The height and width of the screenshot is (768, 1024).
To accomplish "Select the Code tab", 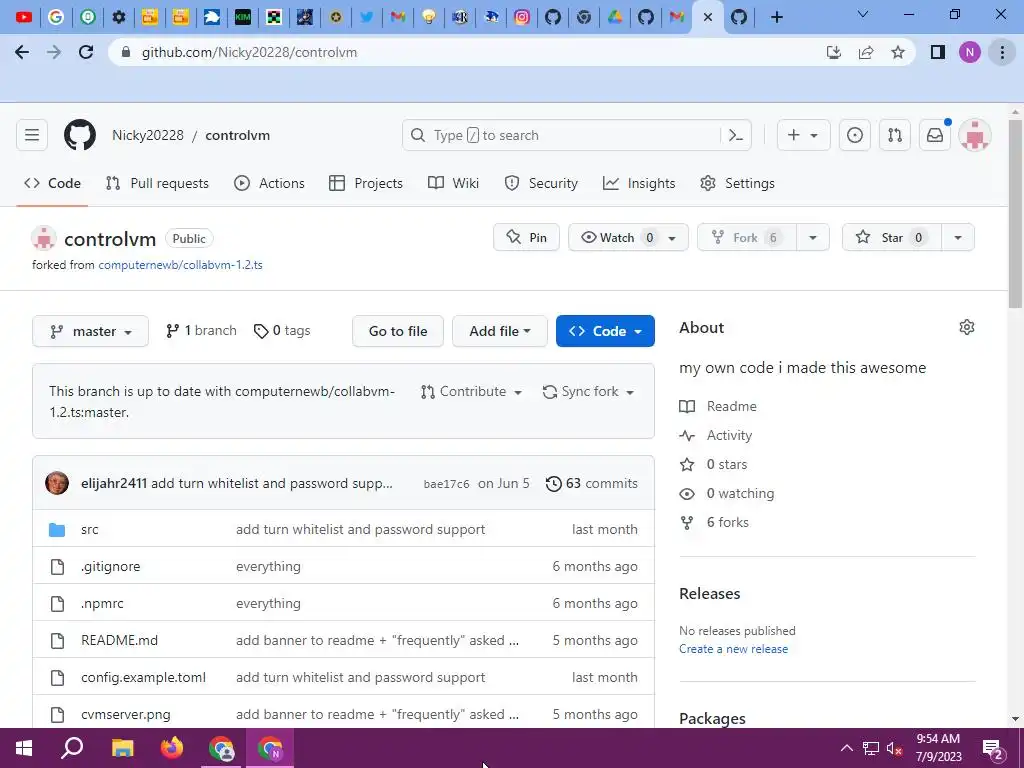I will point(52,184).
